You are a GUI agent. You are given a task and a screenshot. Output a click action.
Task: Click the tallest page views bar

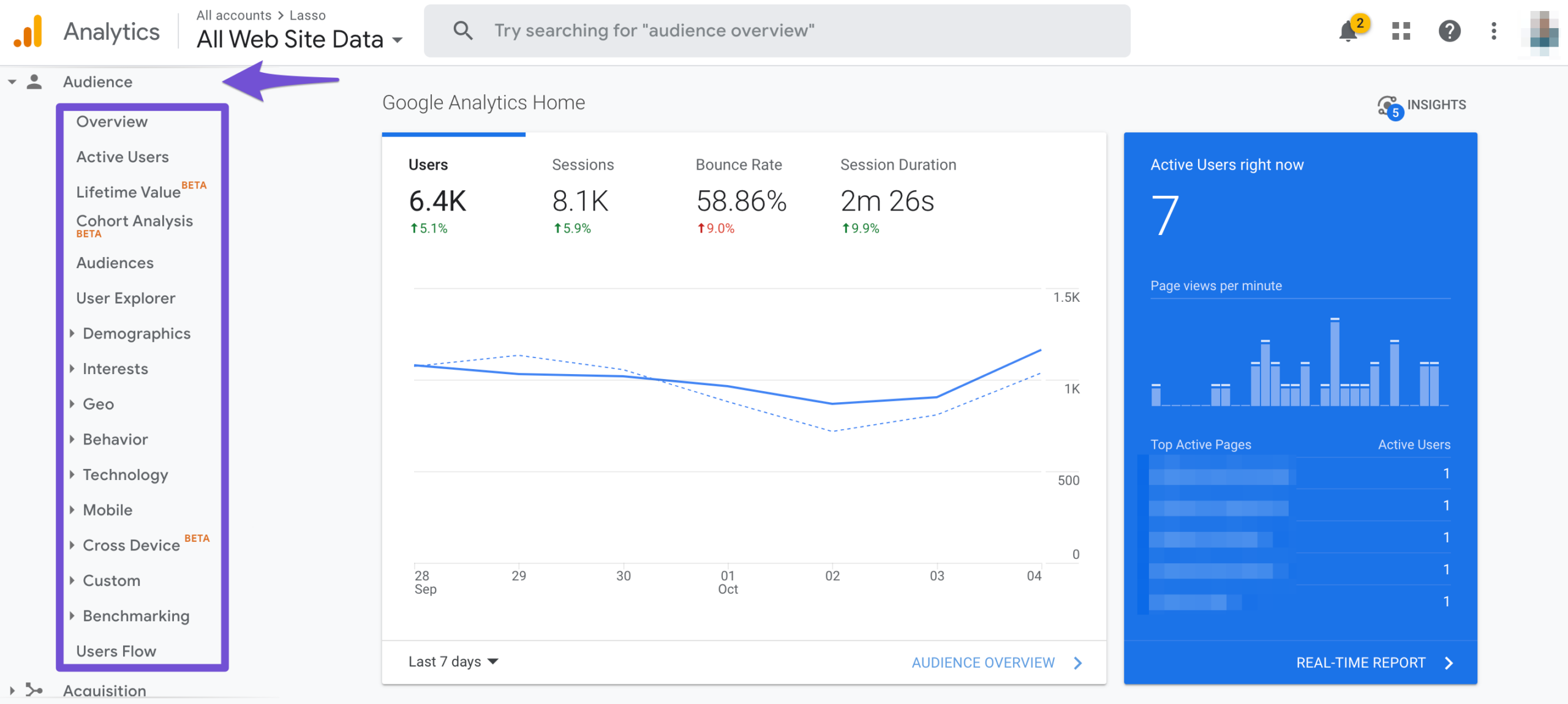pyautogui.click(x=1335, y=362)
